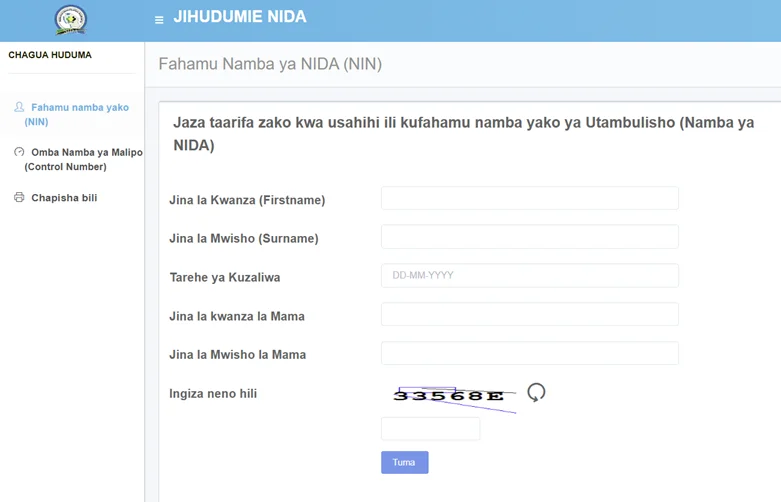
Task: Refresh the captcha image
Action: [x=536, y=392]
